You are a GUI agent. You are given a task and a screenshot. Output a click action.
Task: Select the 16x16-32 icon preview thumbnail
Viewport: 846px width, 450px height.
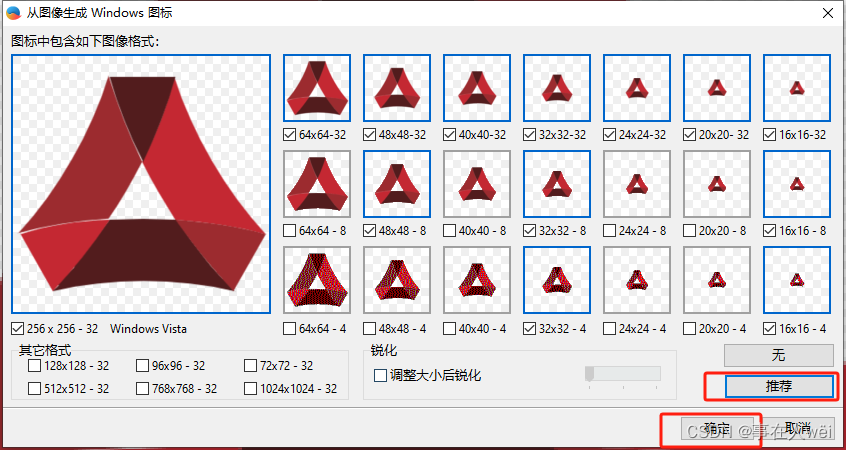(x=797, y=88)
